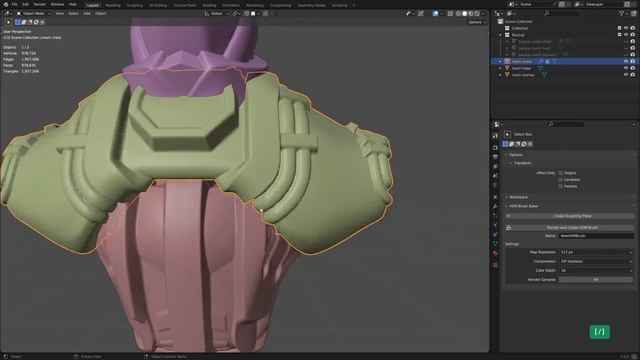Add a new workspace with plus tab
Image resolution: width=640 pixels, height=360 pixels.
tap(354, 5)
